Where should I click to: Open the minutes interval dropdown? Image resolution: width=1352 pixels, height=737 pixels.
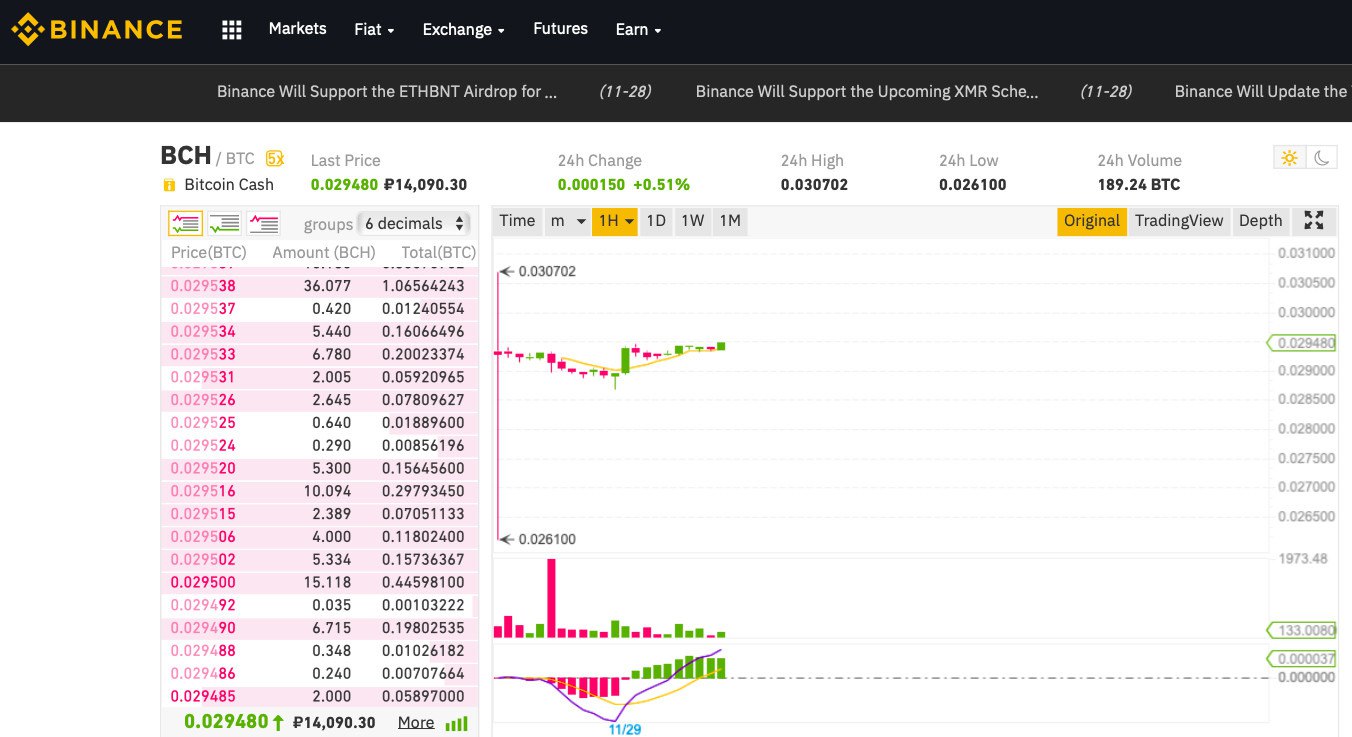click(568, 221)
